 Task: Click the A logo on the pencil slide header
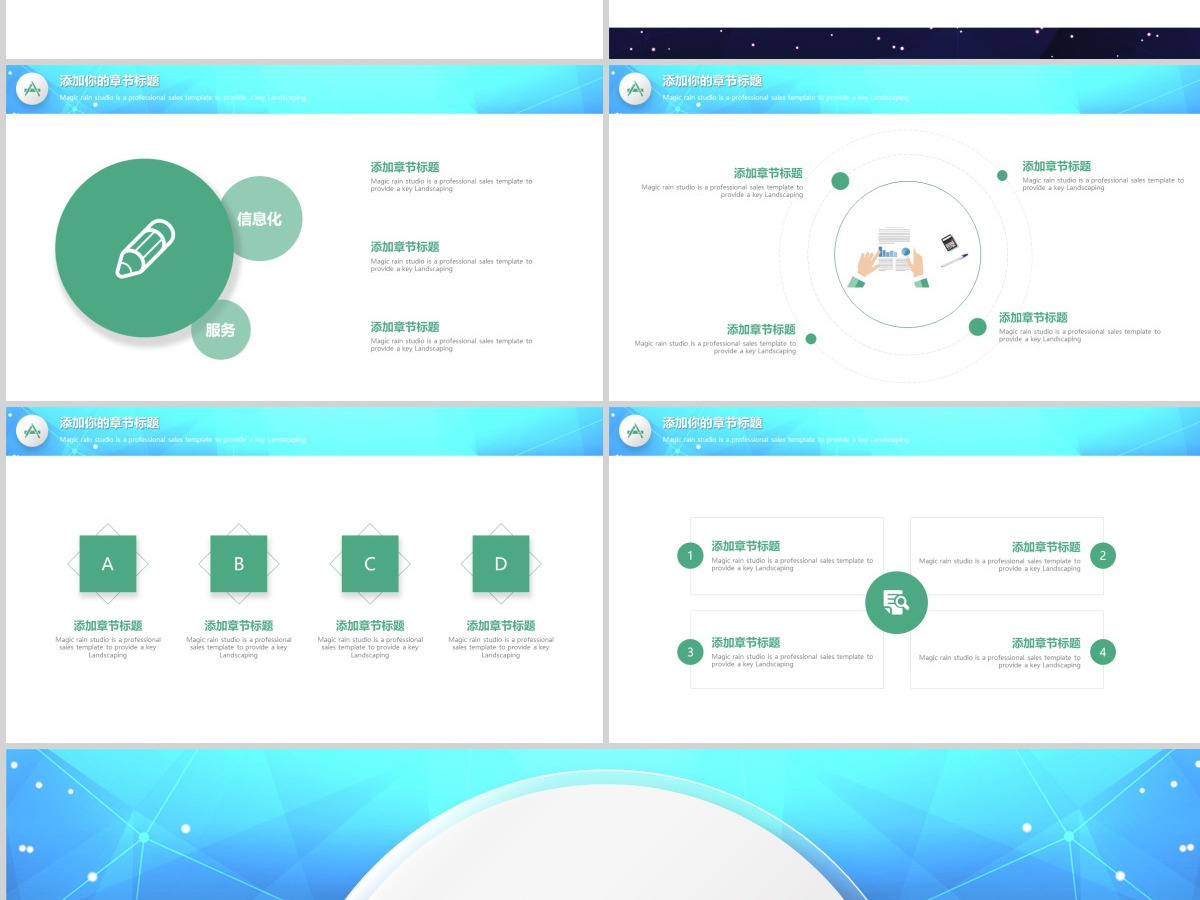(x=33, y=90)
